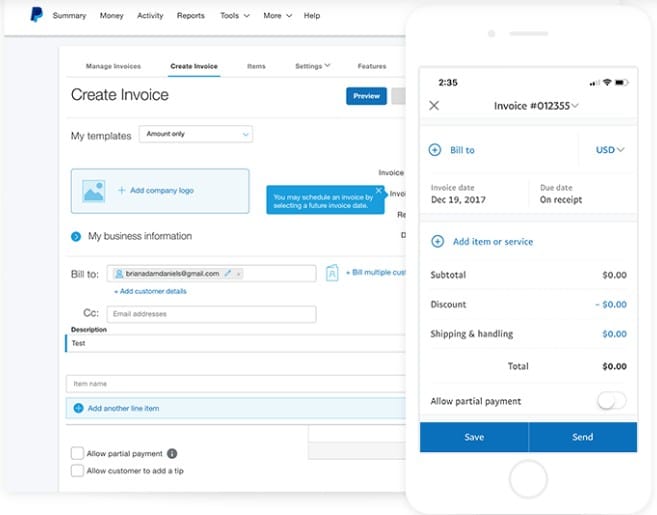Click invoice date Dec 19, 2017

tap(458, 199)
